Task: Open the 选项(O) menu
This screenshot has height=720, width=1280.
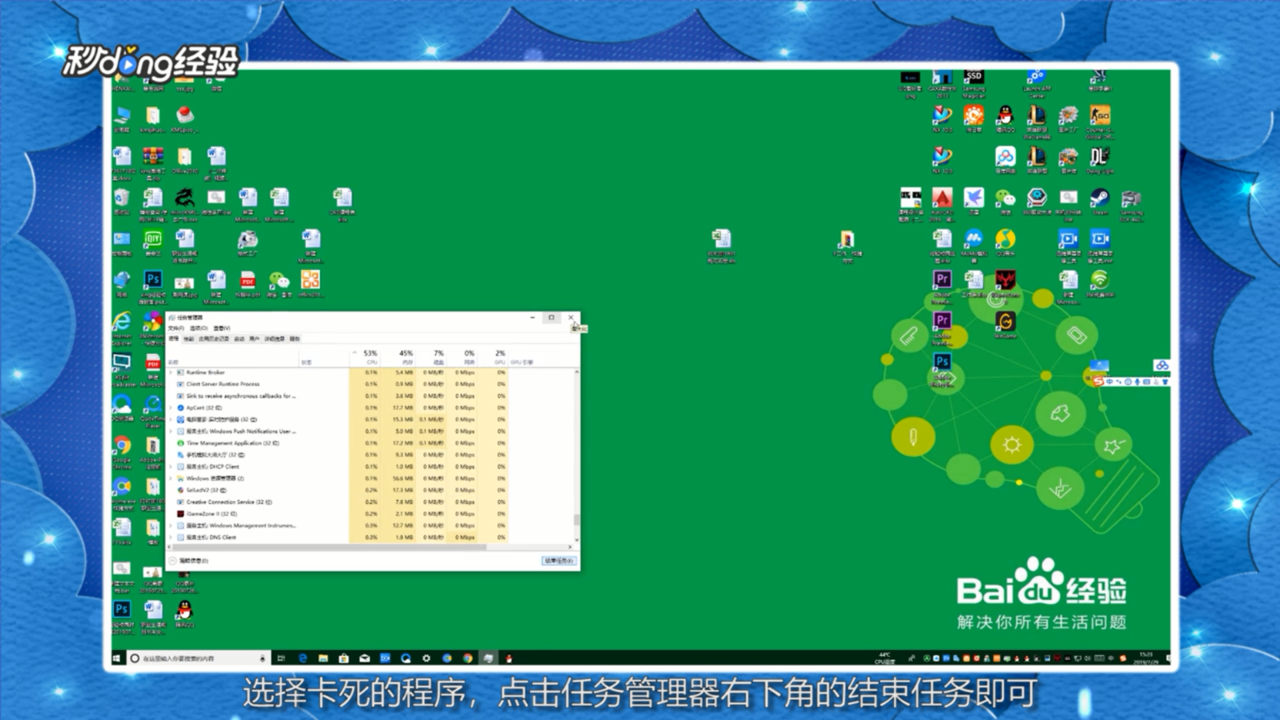Action: (x=198, y=328)
